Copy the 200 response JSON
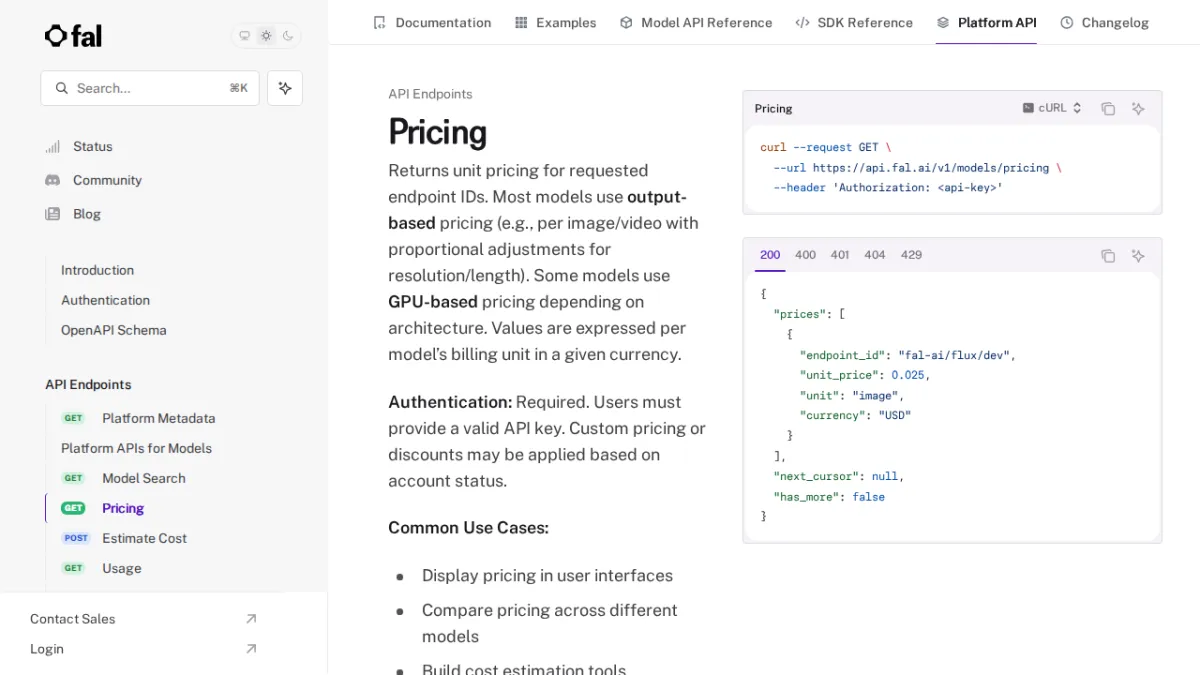Image resolution: width=1200 pixels, height=675 pixels. click(1108, 255)
